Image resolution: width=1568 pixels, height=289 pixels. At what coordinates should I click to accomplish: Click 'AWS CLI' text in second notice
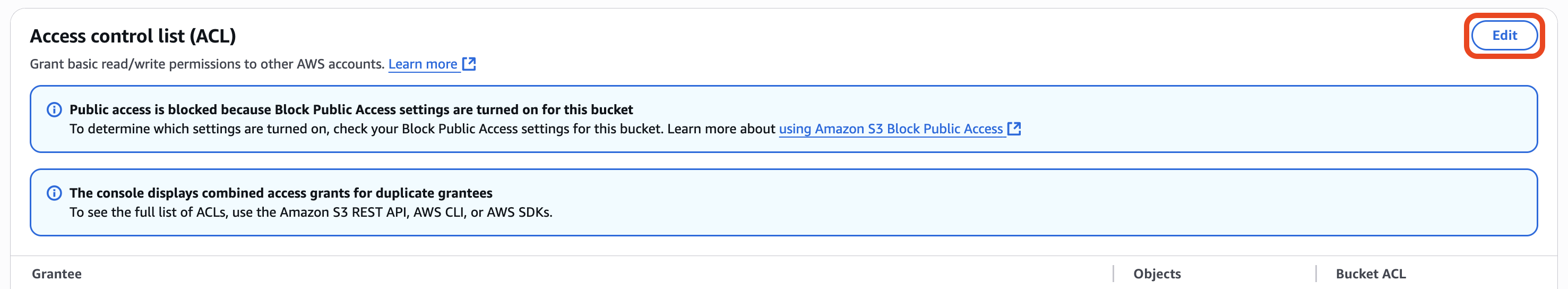click(x=438, y=212)
